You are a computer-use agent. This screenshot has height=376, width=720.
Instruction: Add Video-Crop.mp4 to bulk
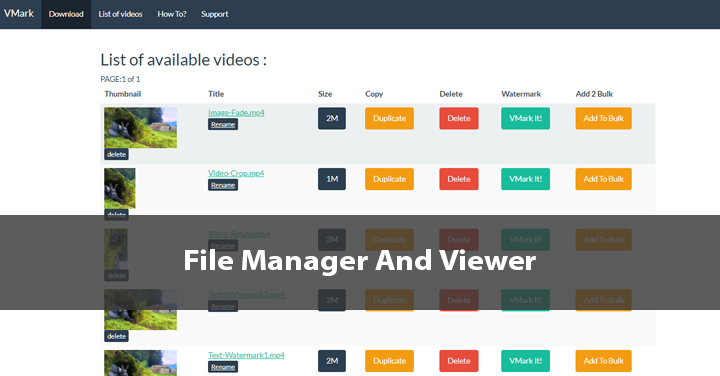[x=603, y=179]
